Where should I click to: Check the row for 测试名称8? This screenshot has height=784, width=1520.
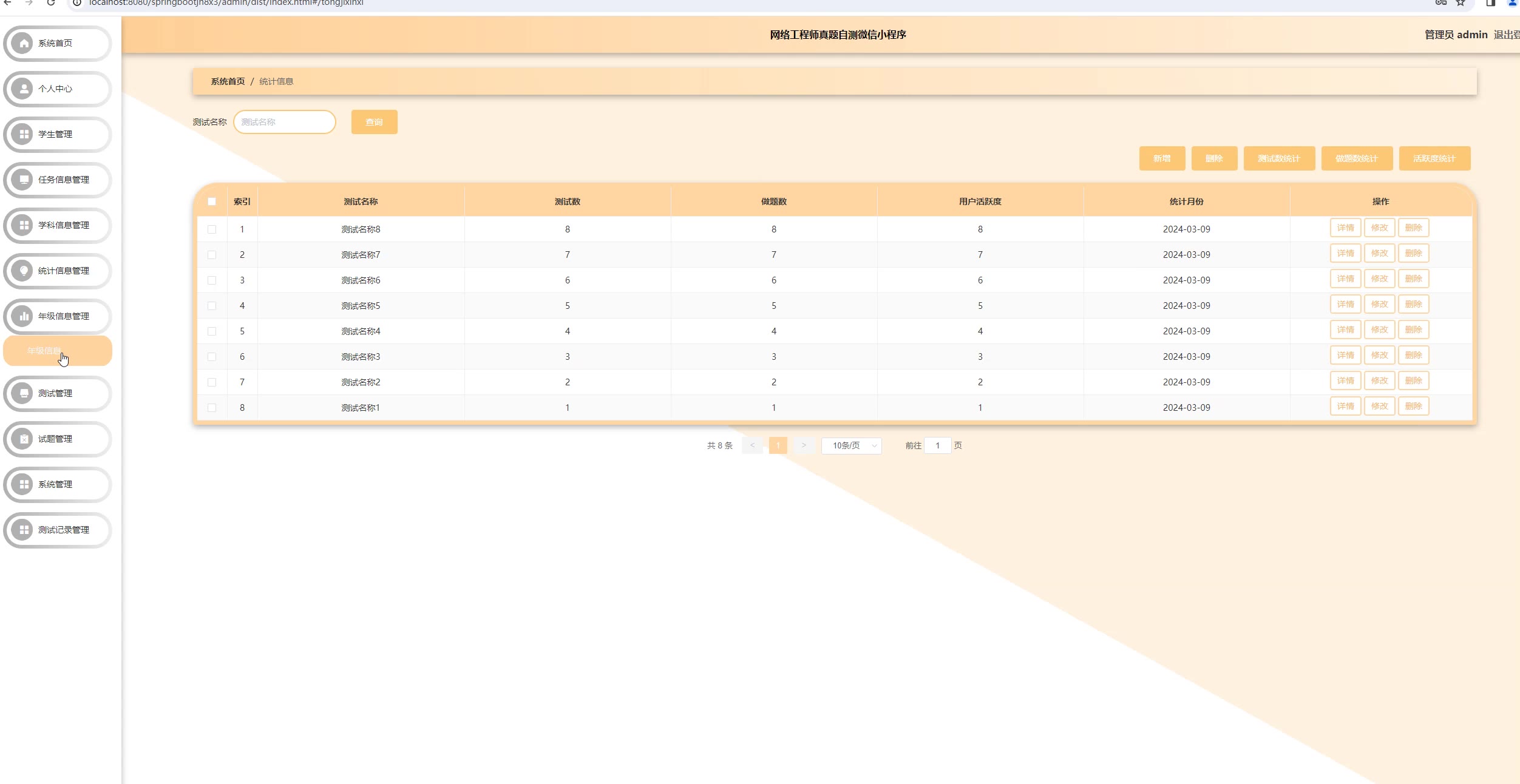point(212,229)
